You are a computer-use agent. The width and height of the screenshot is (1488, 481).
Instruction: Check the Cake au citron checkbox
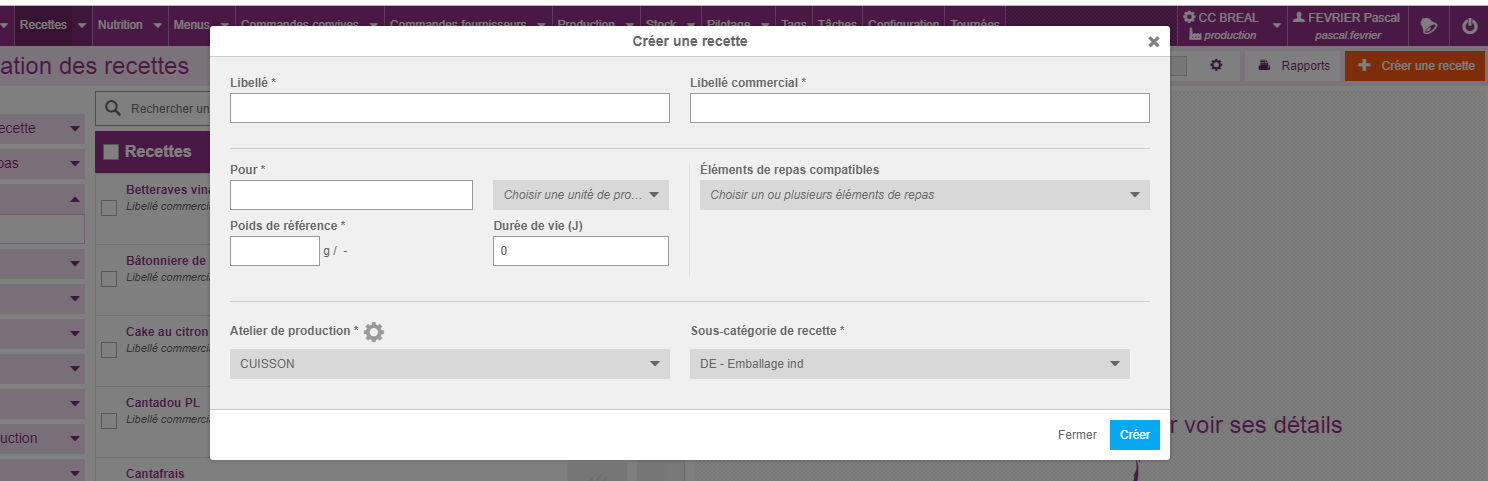(x=109, y=349)
